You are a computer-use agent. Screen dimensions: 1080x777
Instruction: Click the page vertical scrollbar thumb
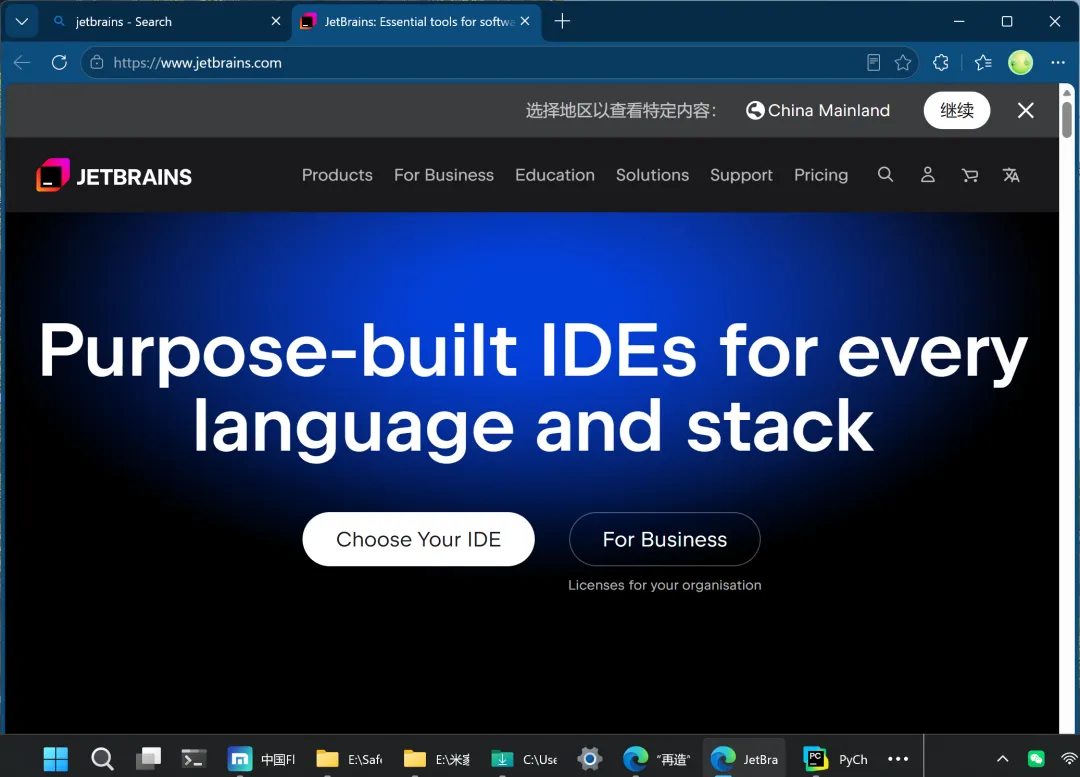pos(1066,119)
